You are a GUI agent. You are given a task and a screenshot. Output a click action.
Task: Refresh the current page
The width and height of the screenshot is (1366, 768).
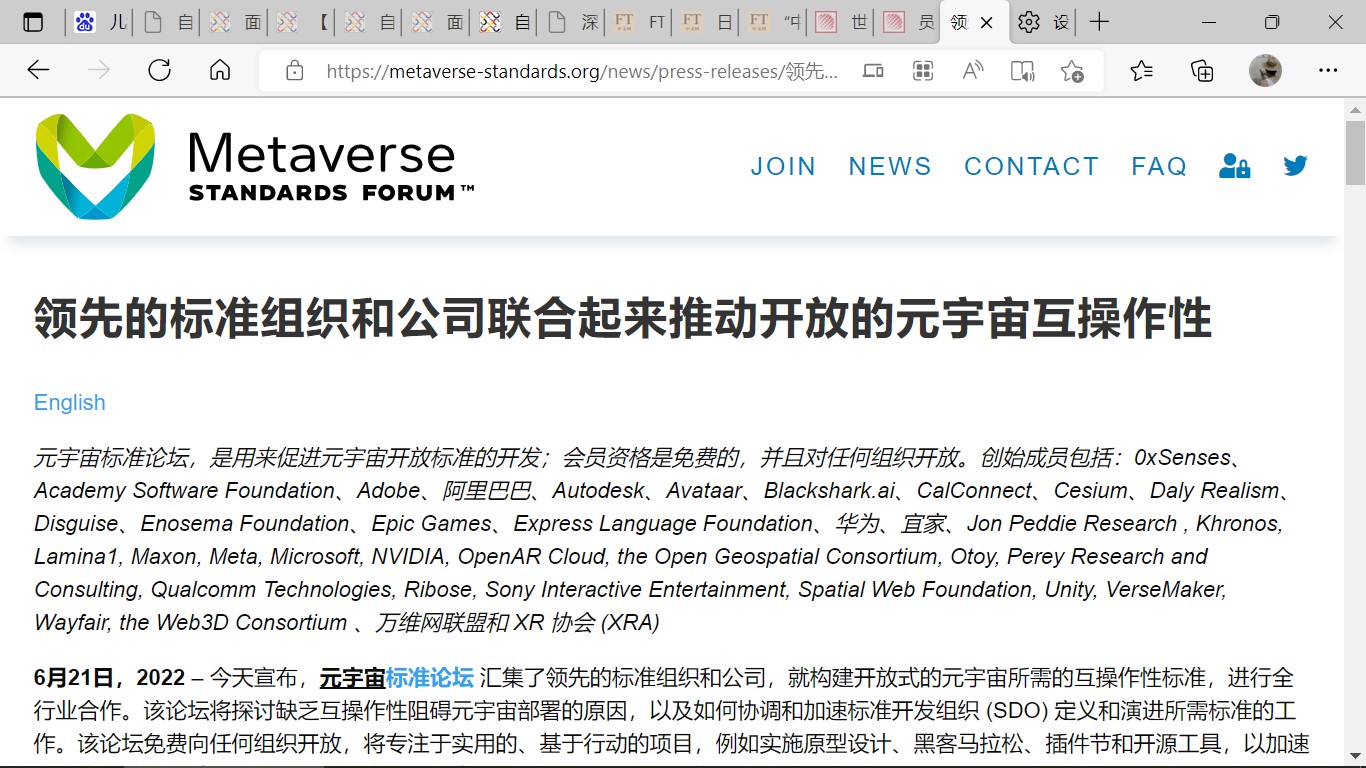click(159, 70)
